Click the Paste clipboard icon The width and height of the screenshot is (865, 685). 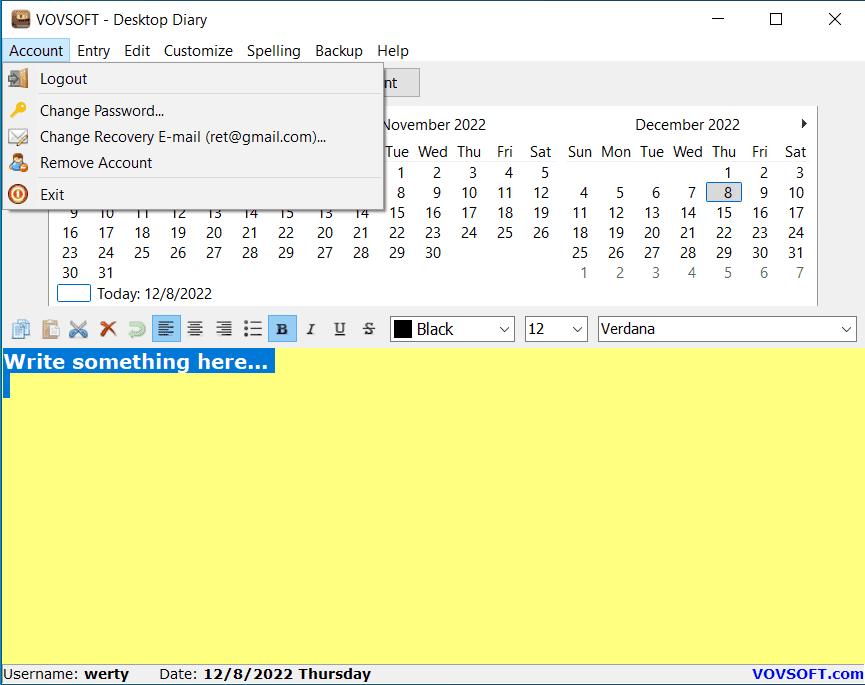50,329
